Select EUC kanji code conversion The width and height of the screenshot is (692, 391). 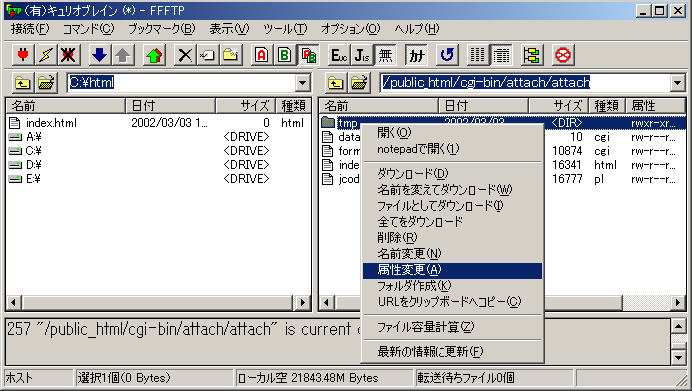click(x=339, y=56)
